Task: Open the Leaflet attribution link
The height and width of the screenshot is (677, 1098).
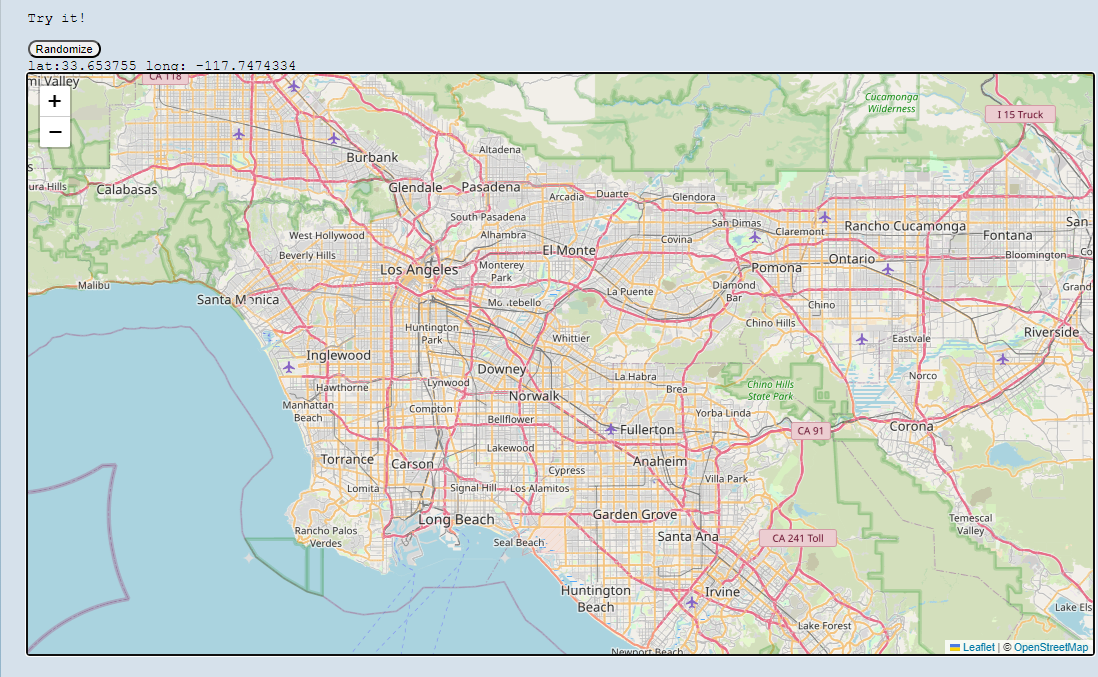Action: tap(978, 647)
